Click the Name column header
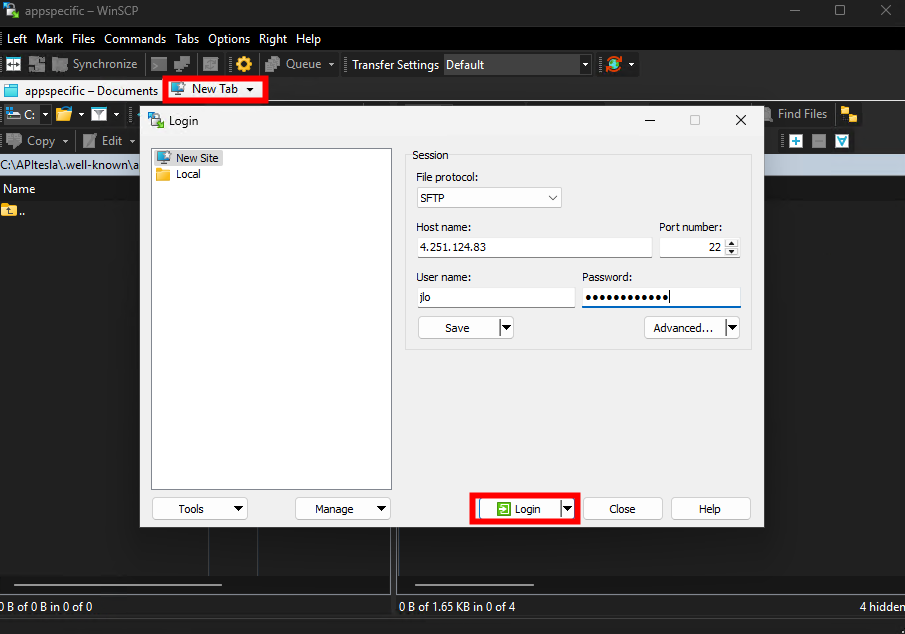The image size is (905, 634). point(19,189)
